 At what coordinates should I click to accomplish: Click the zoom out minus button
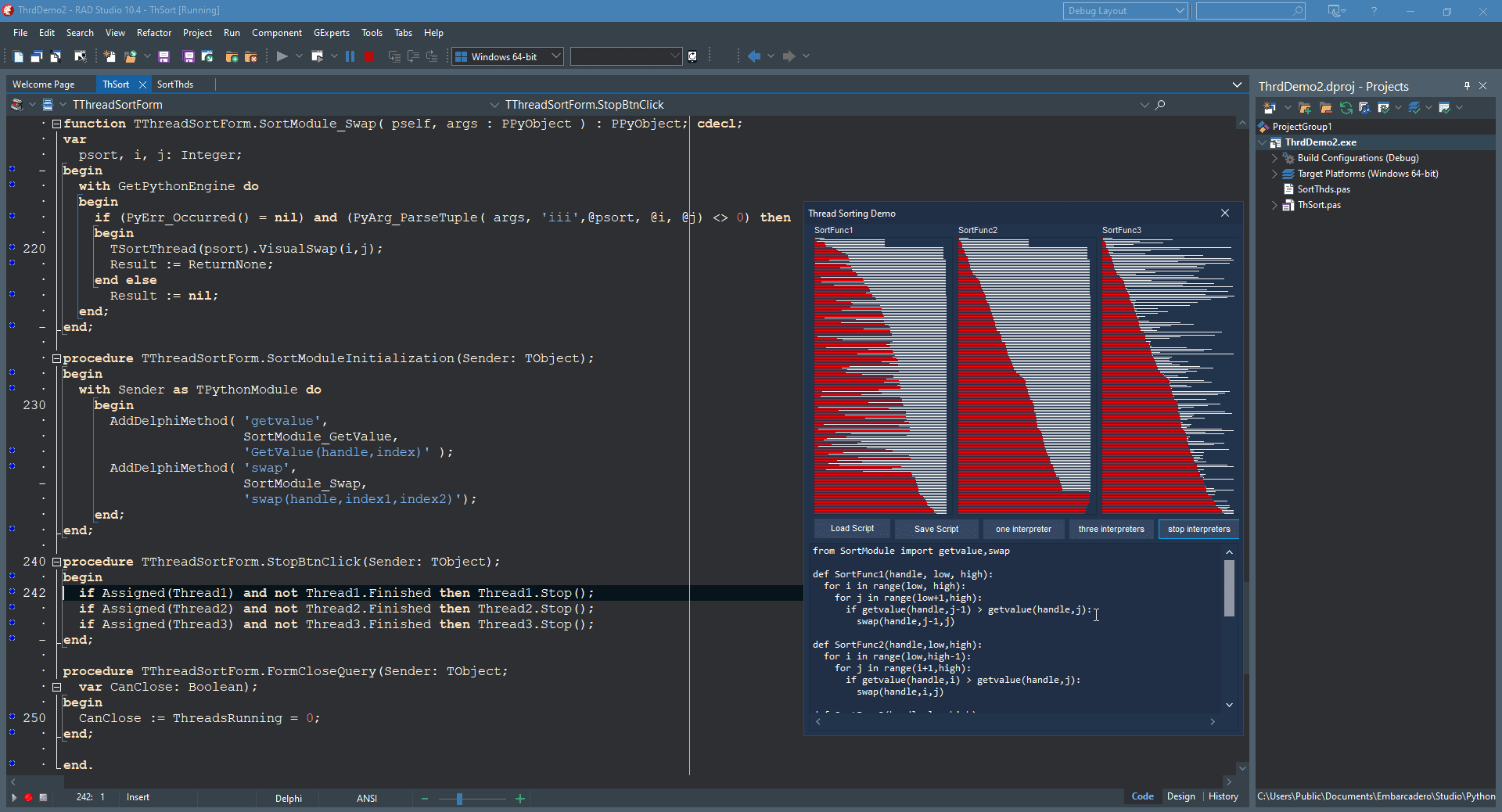click(x=425, y=799)
